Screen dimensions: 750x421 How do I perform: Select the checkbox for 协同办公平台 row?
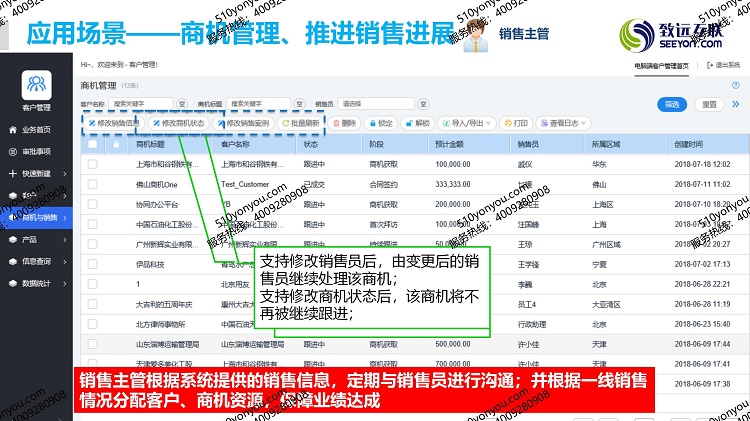pos(92,203)
